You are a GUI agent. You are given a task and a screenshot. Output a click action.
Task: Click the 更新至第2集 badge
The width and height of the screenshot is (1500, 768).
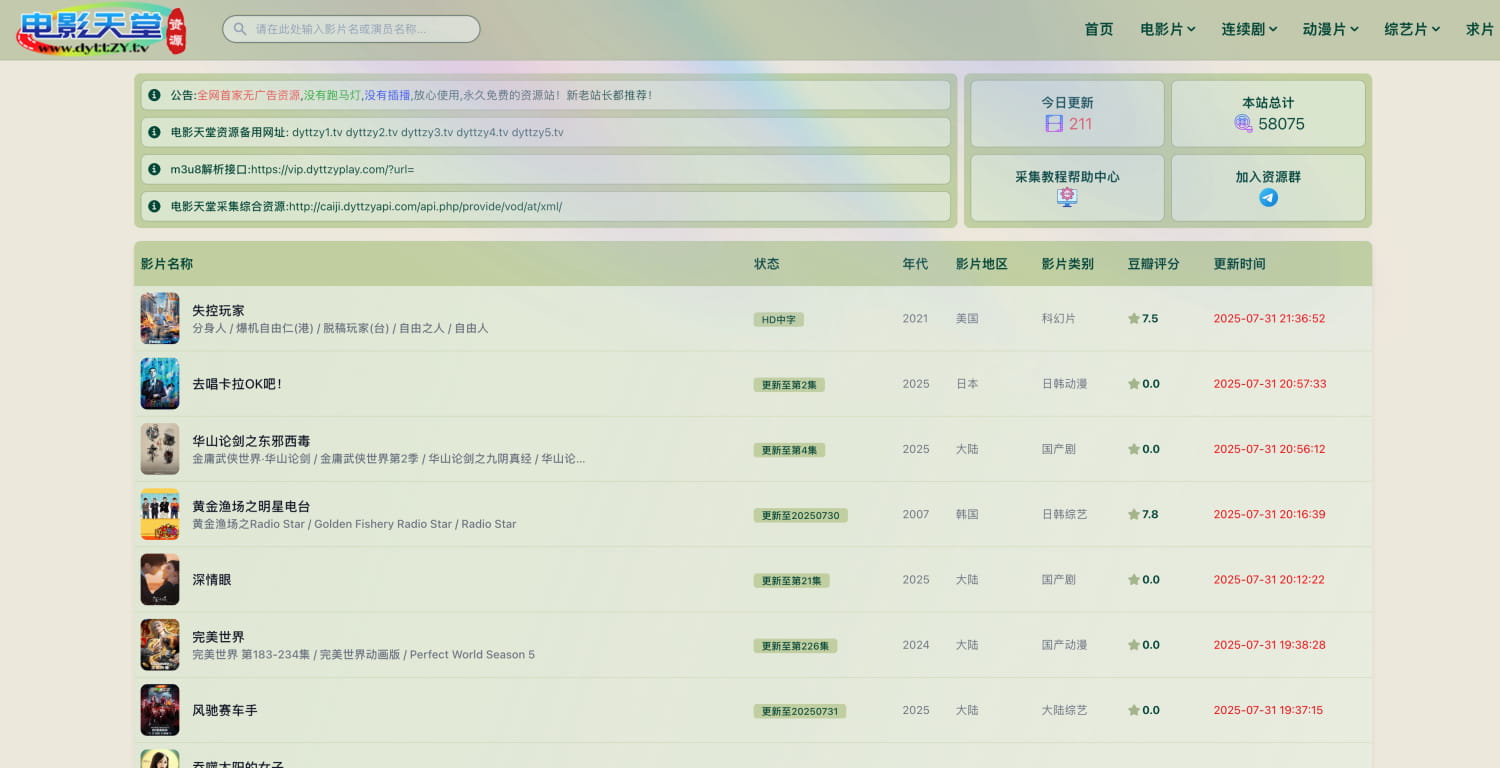pyautogui.click(x=789, y=385)
